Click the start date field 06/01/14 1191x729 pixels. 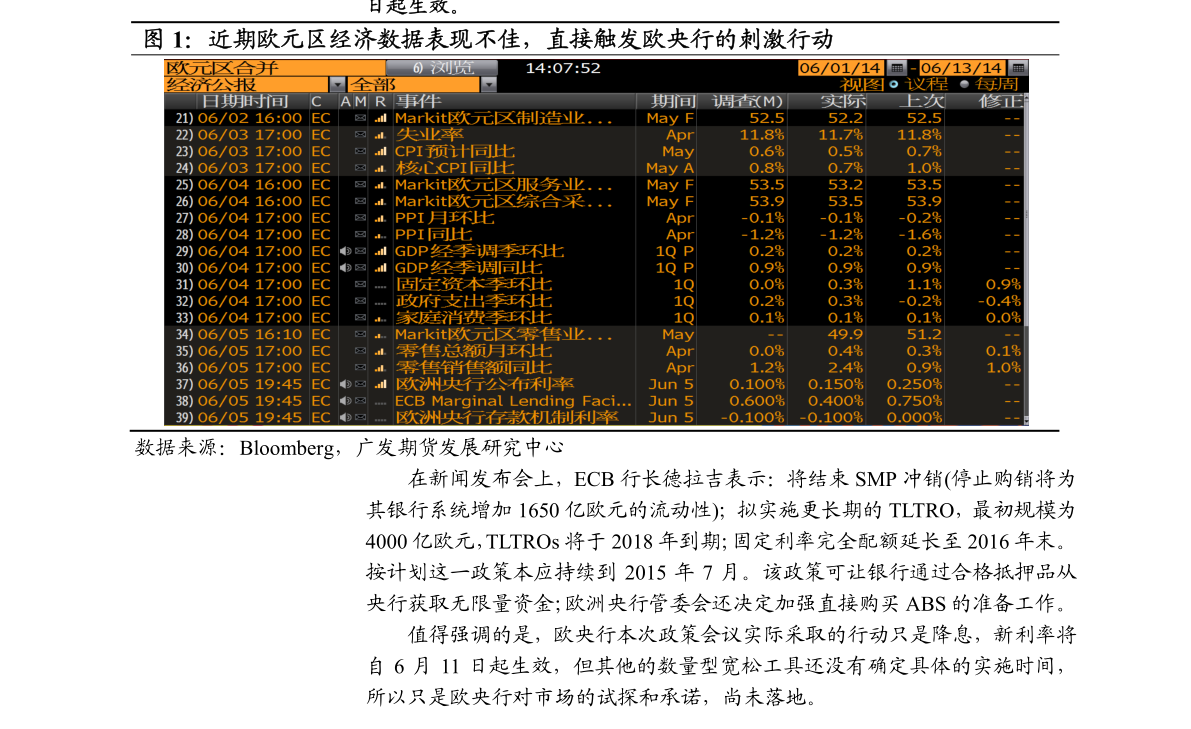point(841,68)
